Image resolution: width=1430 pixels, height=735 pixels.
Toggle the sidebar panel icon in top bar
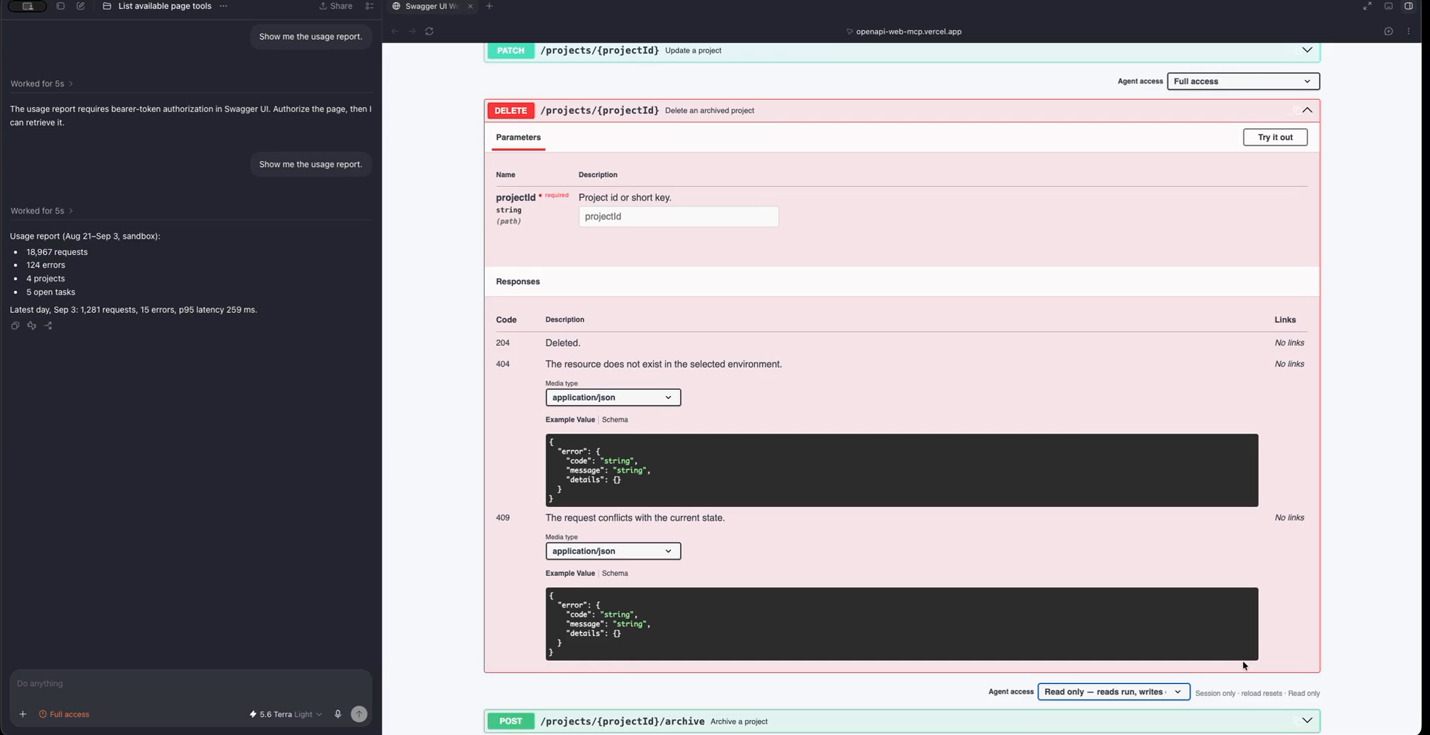click(60, 6)
